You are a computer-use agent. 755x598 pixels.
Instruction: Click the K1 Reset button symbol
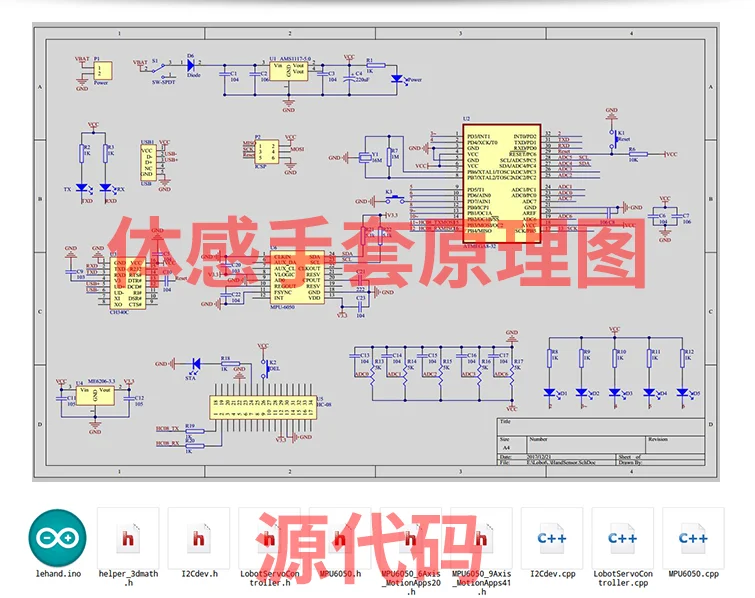pos(612,140)
